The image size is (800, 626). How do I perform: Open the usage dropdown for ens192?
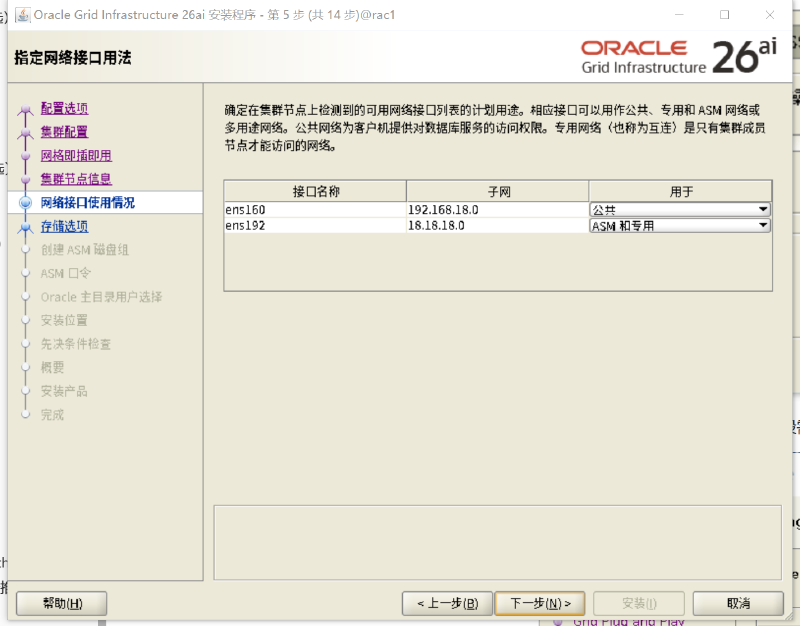pos(680,226)
